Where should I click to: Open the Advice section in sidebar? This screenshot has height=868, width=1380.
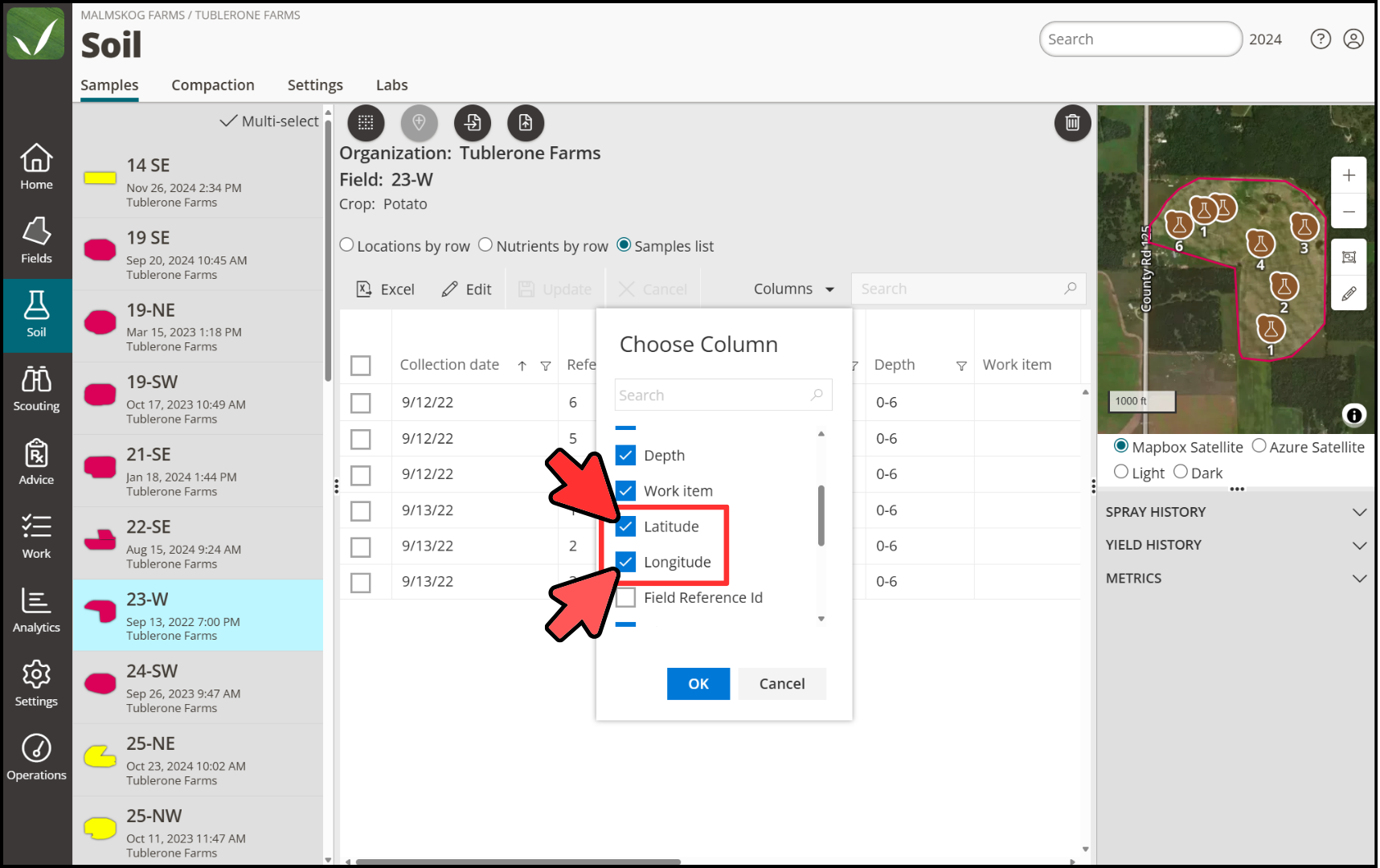point(36,462)
